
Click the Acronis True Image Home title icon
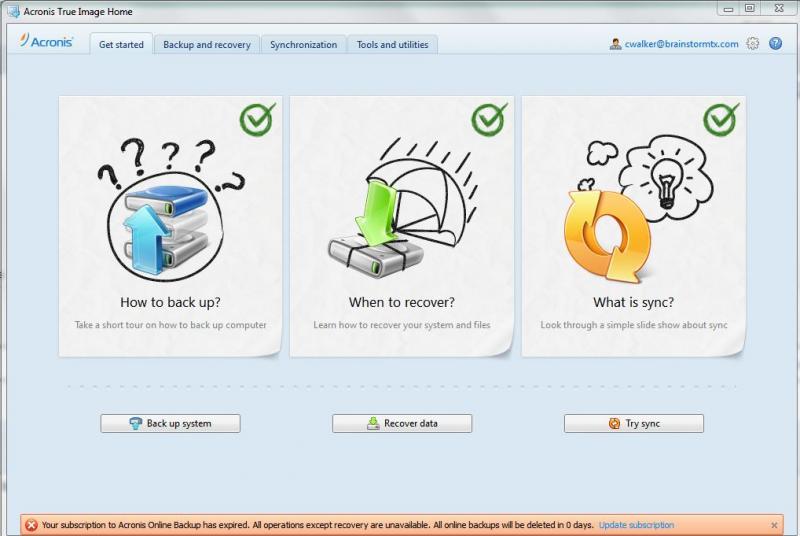pos(13,11)
